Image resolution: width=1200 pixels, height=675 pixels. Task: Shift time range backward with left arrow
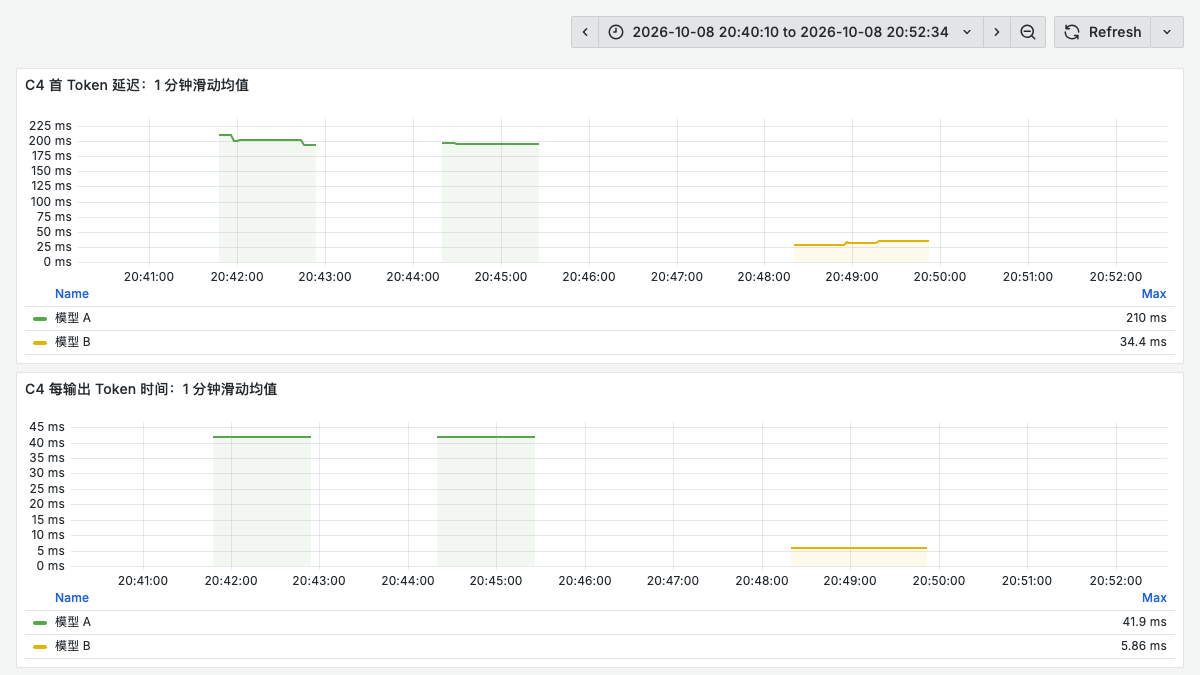click(x=585, y=32)
